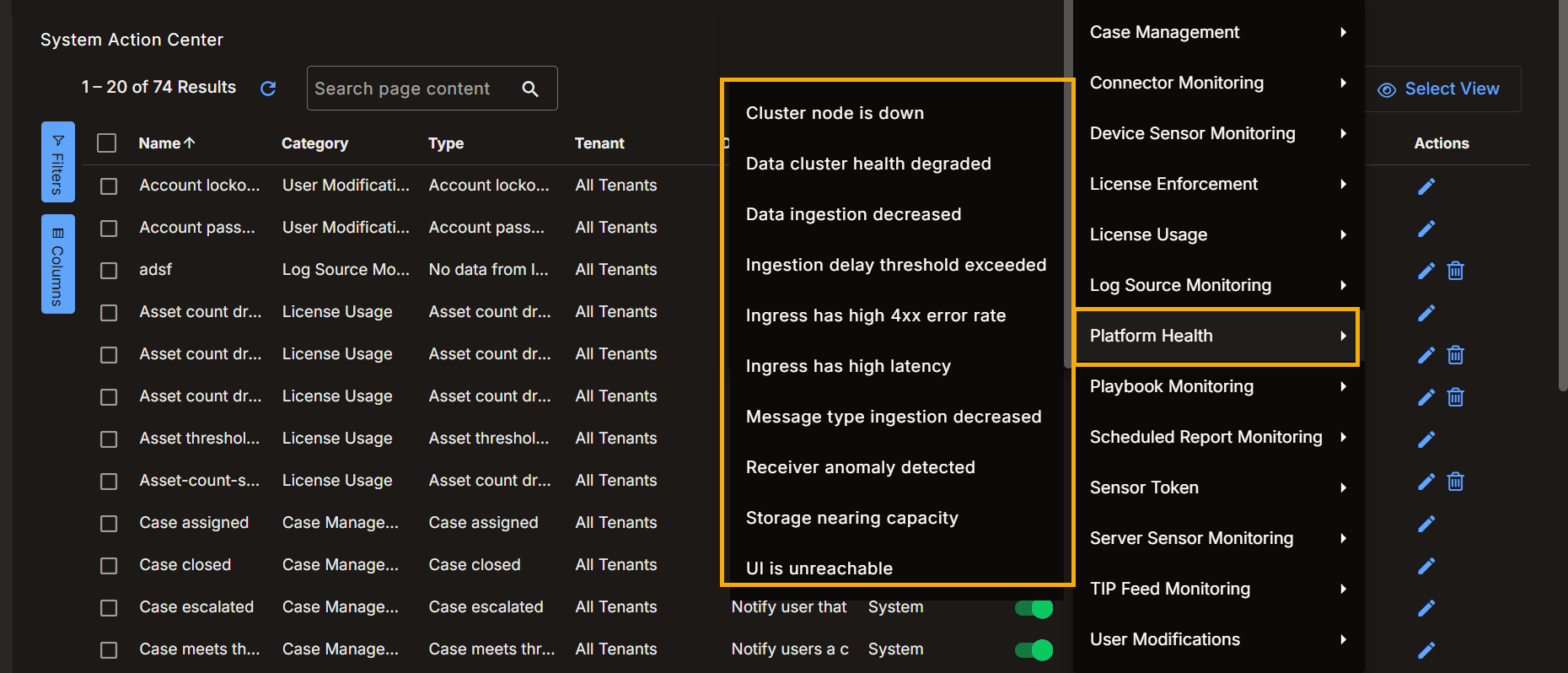This screenshot has height=673, width=1568.
Task: Click the search magnifier icon
Action: coord(530,89)
